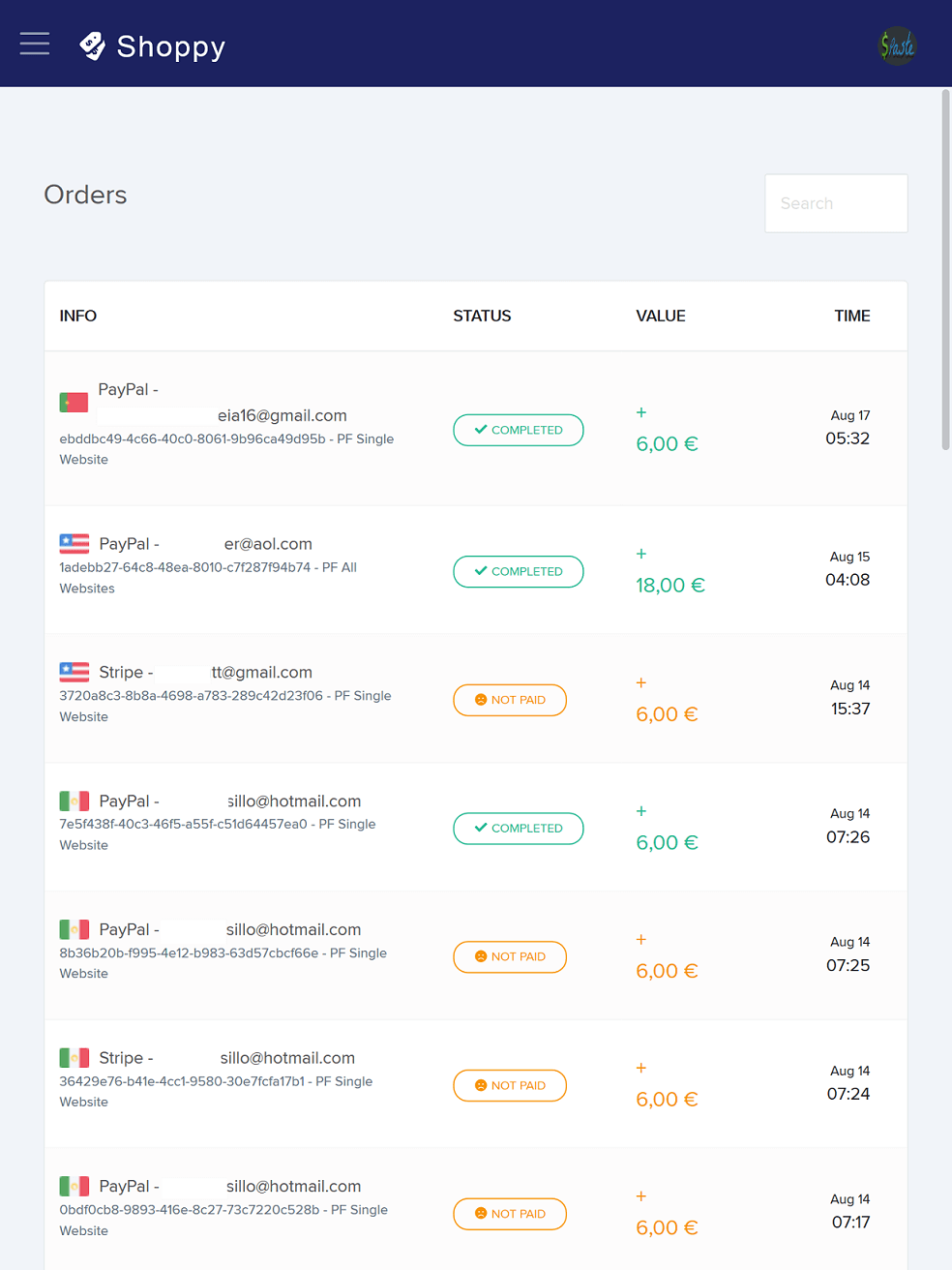Click the 6,00 € value of the 07:17 order
The width and height of the screenshot is (952, 1270).
pos(668,1228)
